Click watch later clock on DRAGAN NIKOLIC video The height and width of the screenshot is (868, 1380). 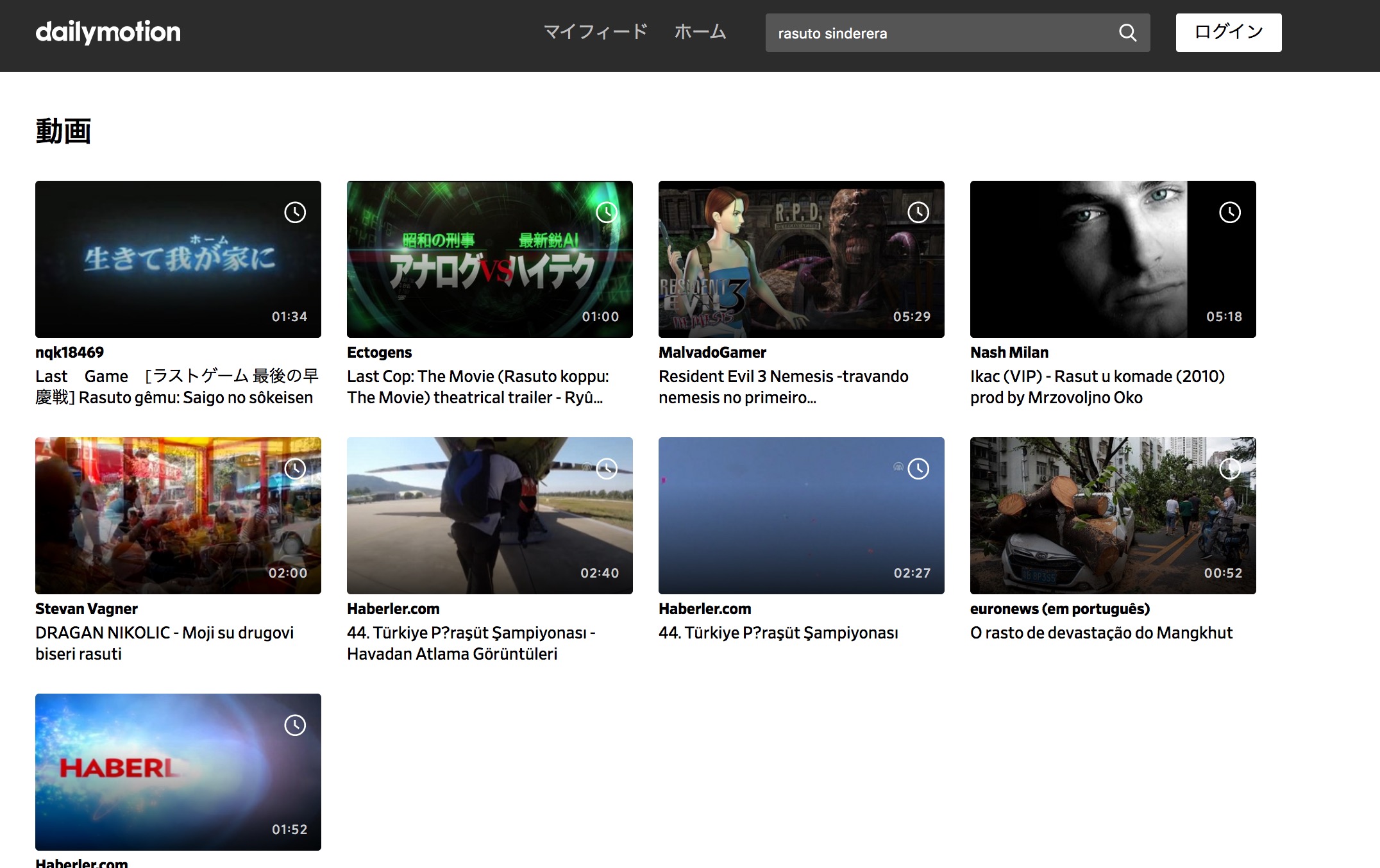coord(295,469)
